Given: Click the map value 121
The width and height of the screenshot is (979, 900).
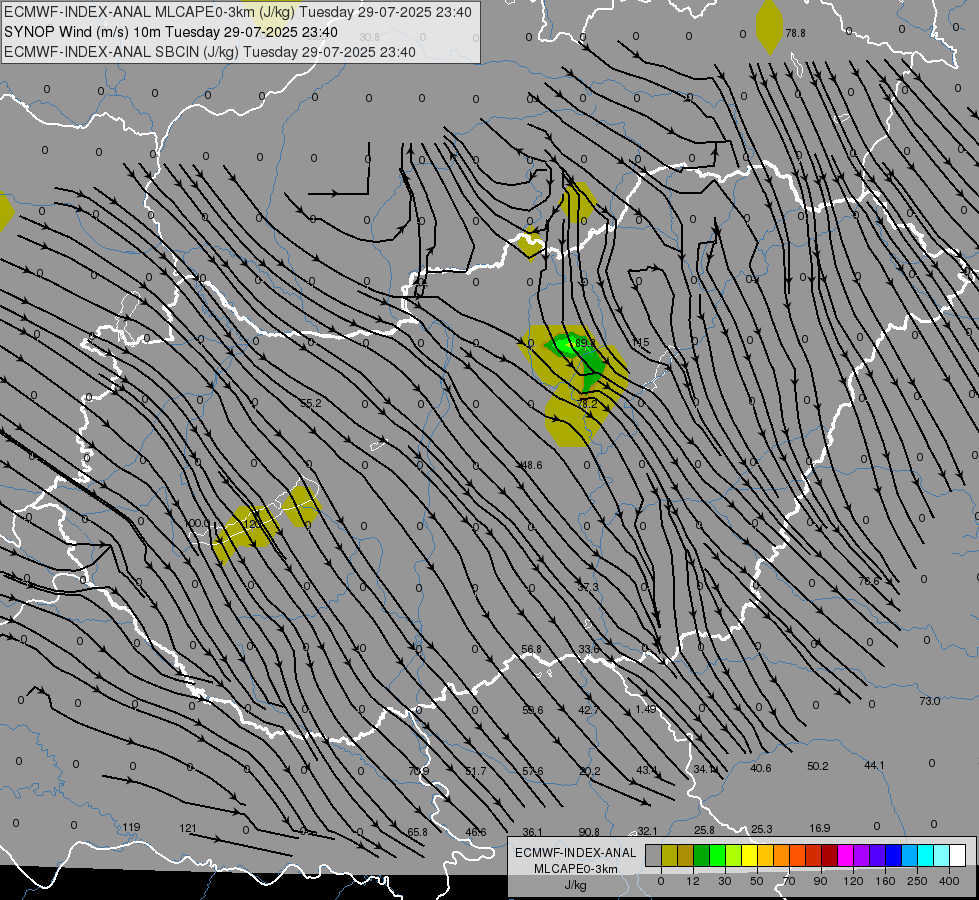Looking at the screenshot, I should (x=188, y=828).
